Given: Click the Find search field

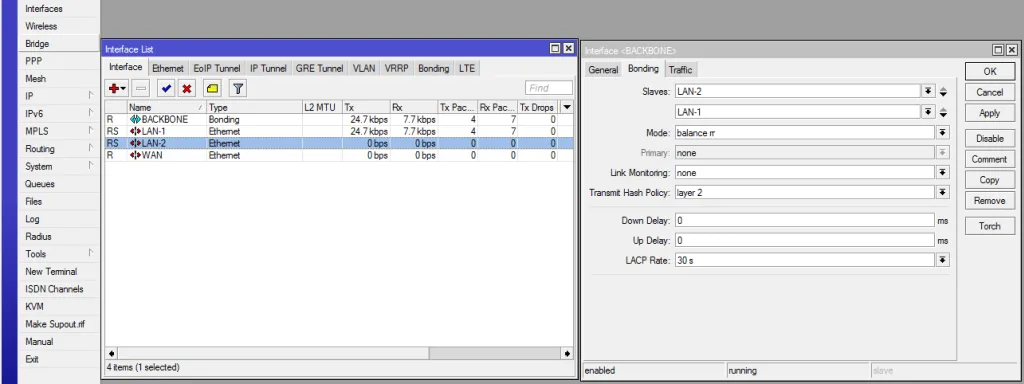Looking at the screenshot, I should click(x=549, y=88).
